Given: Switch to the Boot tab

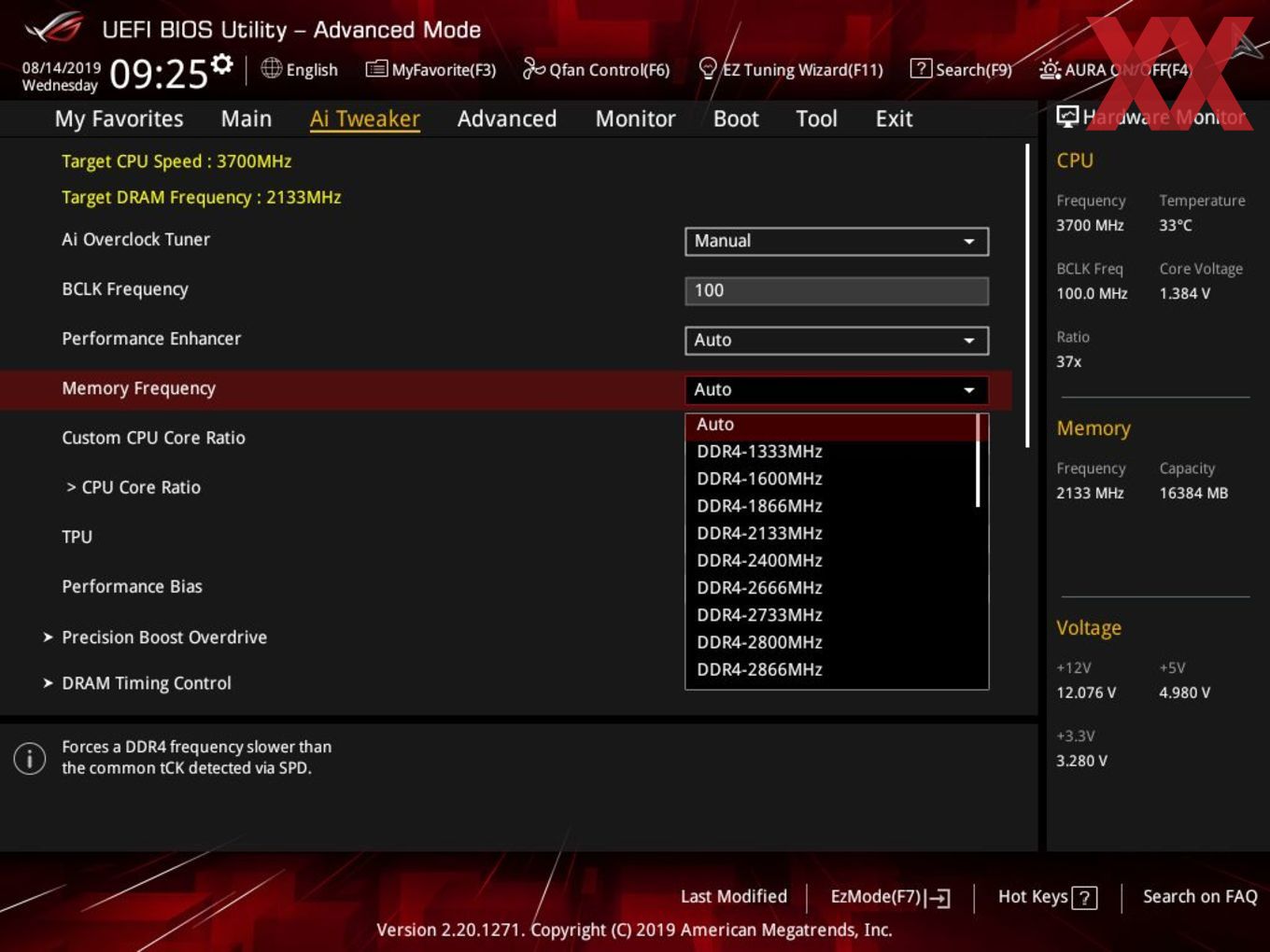Looking at the screenshot, I should click(x=736, y=119).
